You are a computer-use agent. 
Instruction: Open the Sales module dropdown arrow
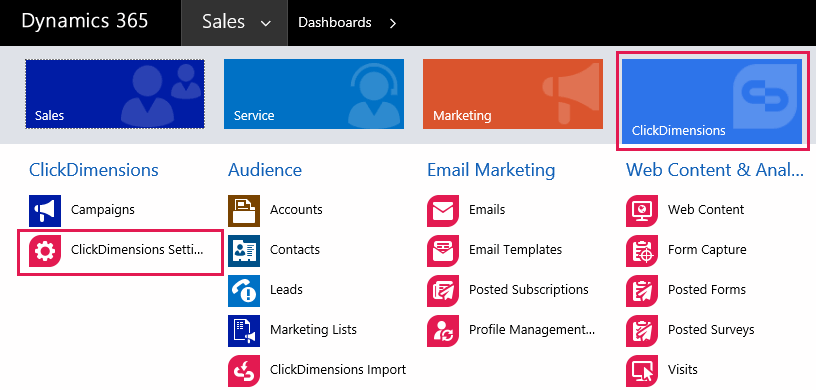(266, 24)
